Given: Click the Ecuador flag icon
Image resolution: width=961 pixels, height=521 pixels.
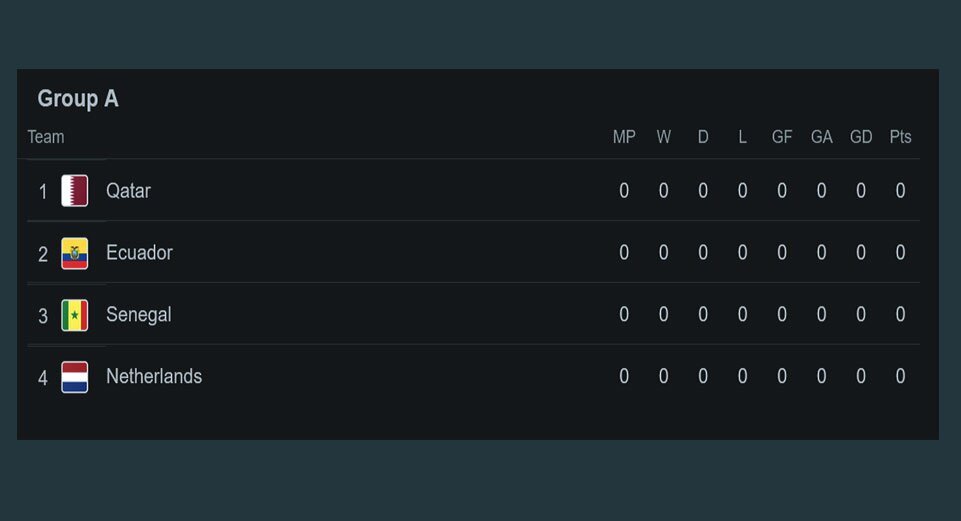Looking at the screenshot, I should [x=75, y=253].
